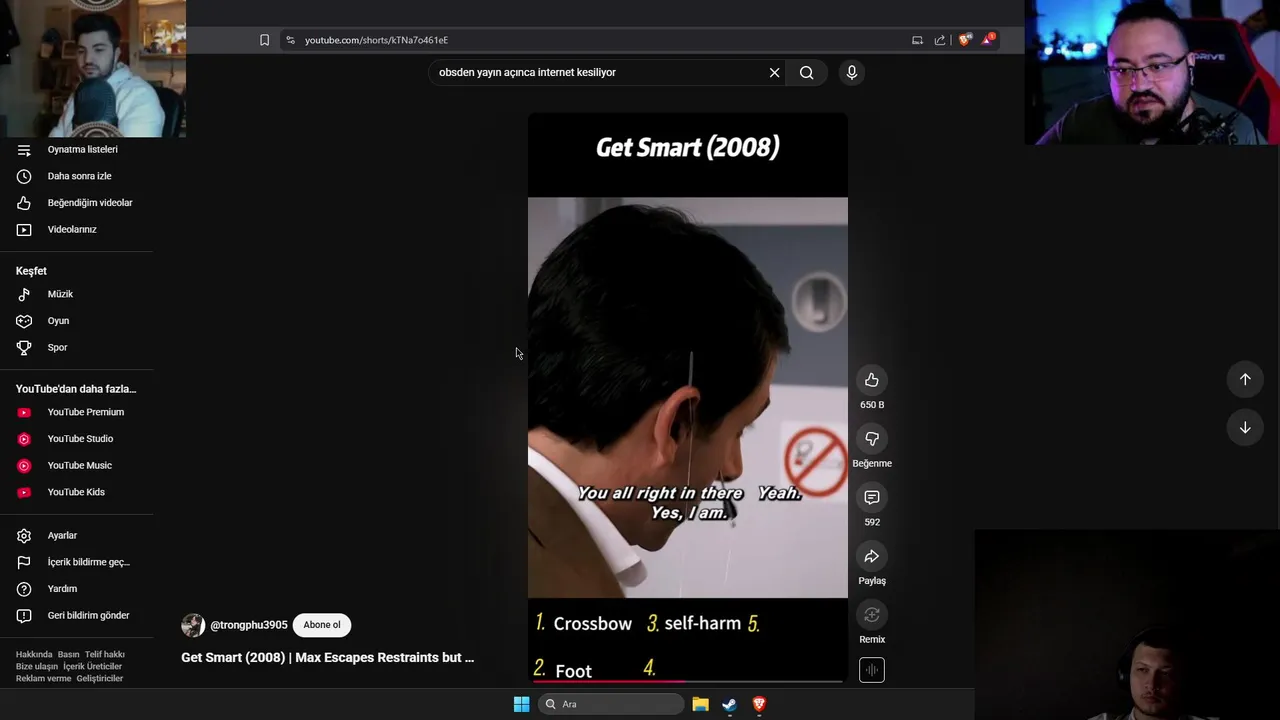The image size is (1280, 720).
Task: Go to previous short with up arrow
Action: coord(1245,379)
